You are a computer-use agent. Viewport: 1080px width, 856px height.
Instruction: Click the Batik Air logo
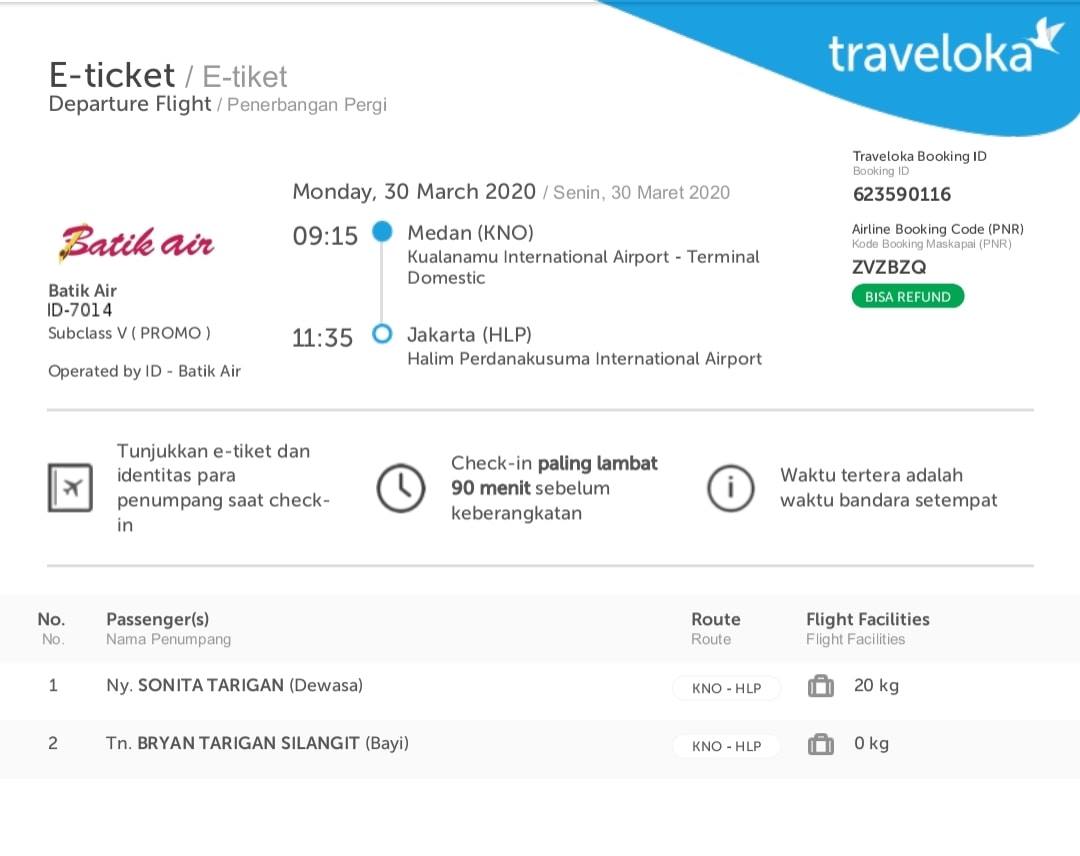tap(137, 243)
